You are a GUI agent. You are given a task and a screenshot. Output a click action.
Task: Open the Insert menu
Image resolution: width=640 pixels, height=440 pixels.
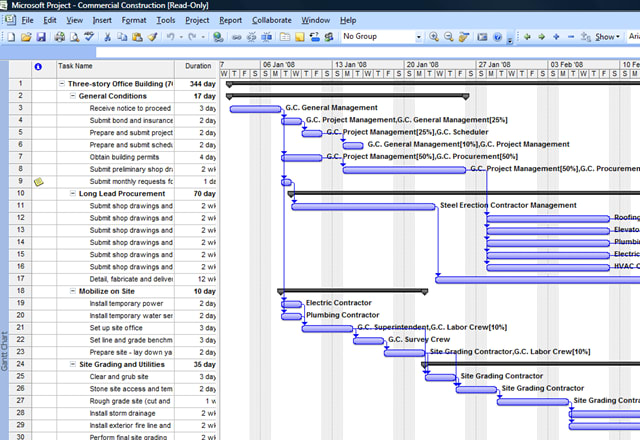pyautogui.click(x=102, y=20)
